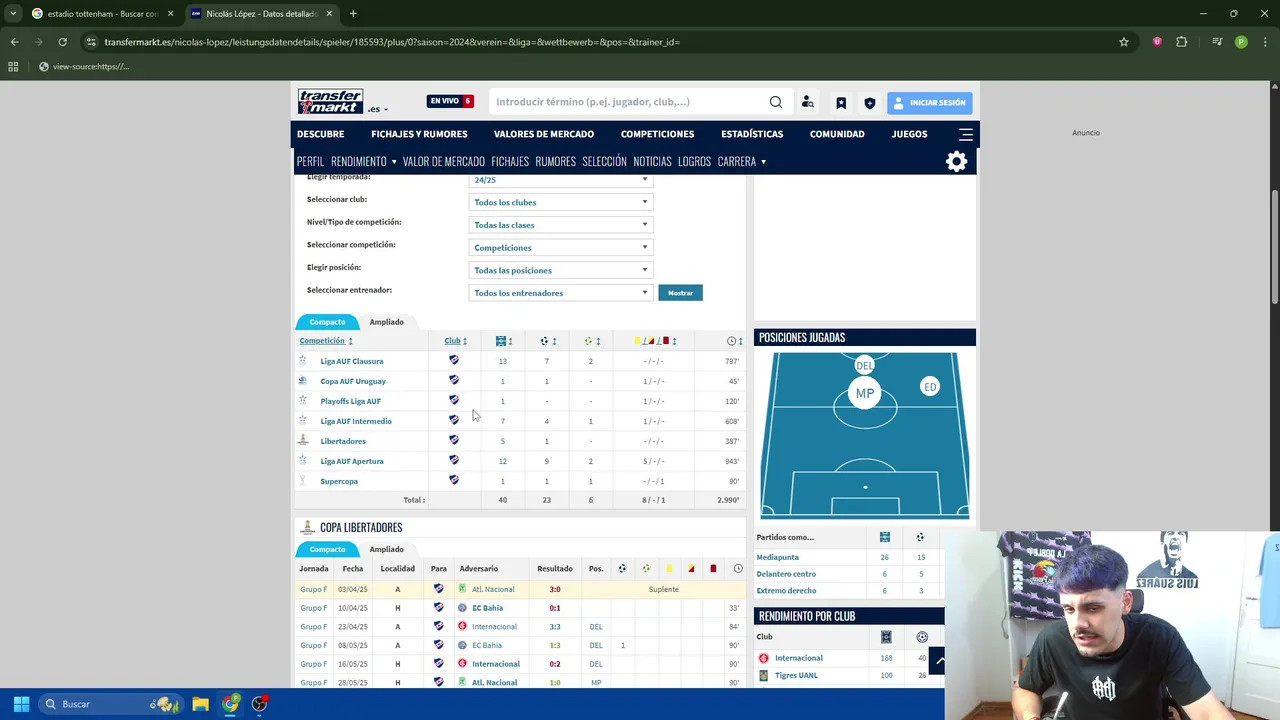This screenshot has width=1280, height=720.
Task: Open Windows Start menu
Action: (x=21, y=704)
